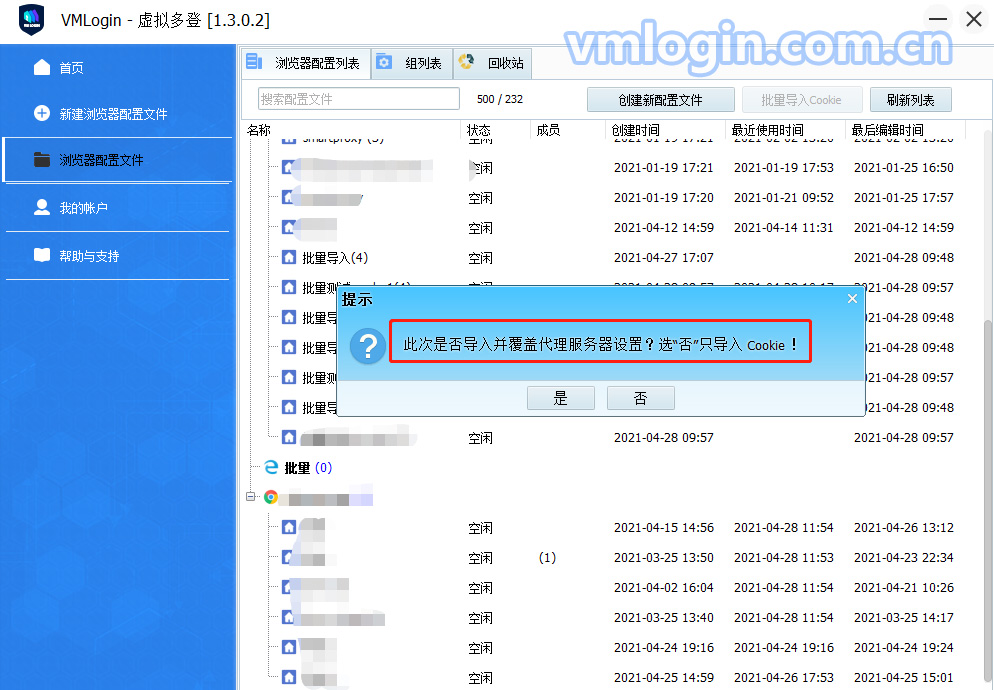Switch to the 浏览器配置列表 tab

pos(306,63)
